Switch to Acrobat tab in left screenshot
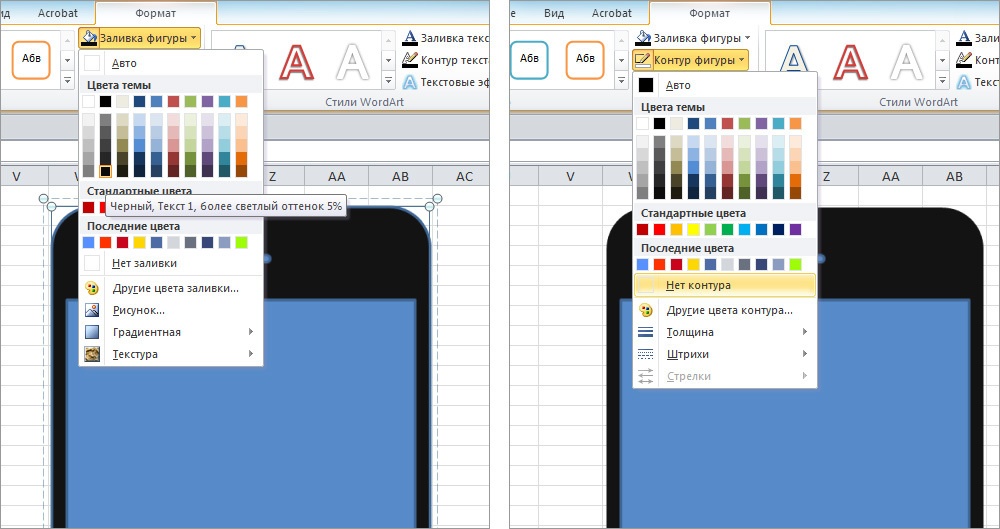1000x529 pixels. coord(57,13)
